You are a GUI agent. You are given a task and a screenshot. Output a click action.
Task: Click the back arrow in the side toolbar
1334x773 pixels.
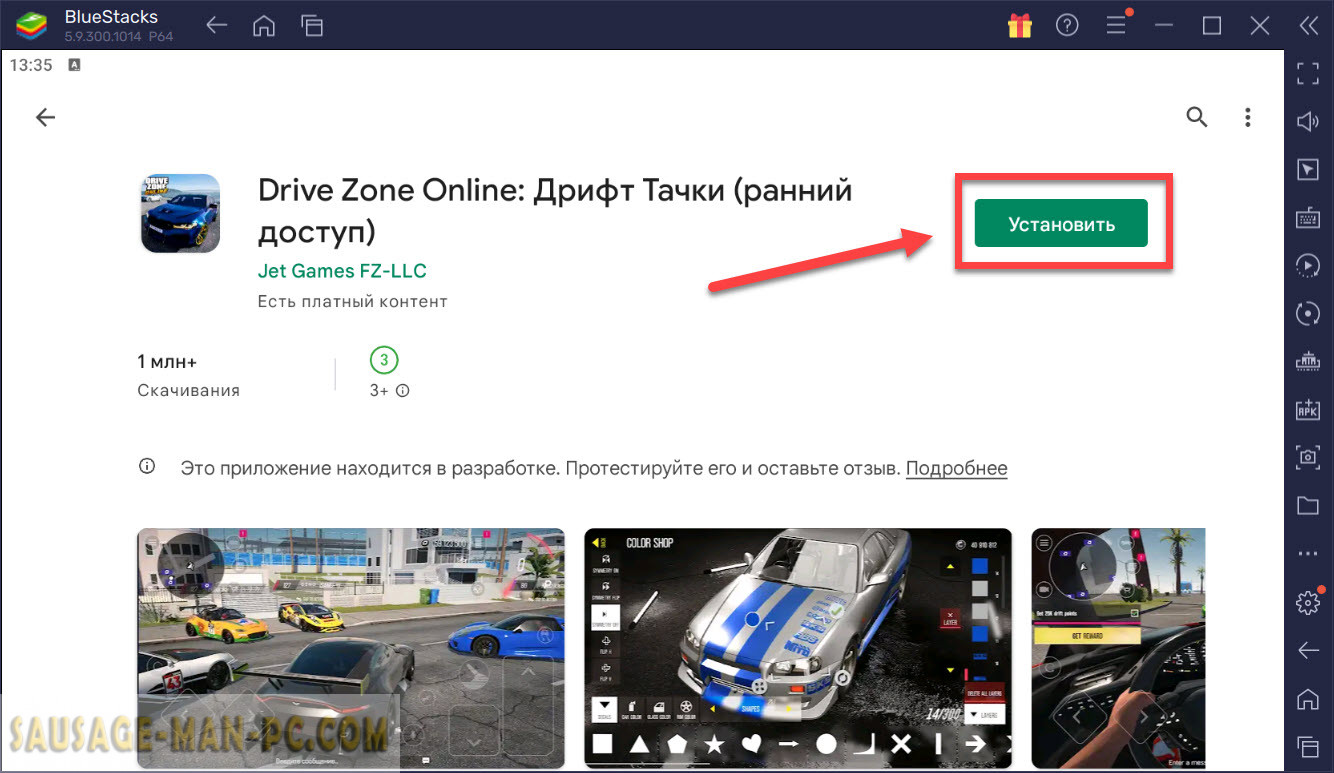tap(1308, 650)
